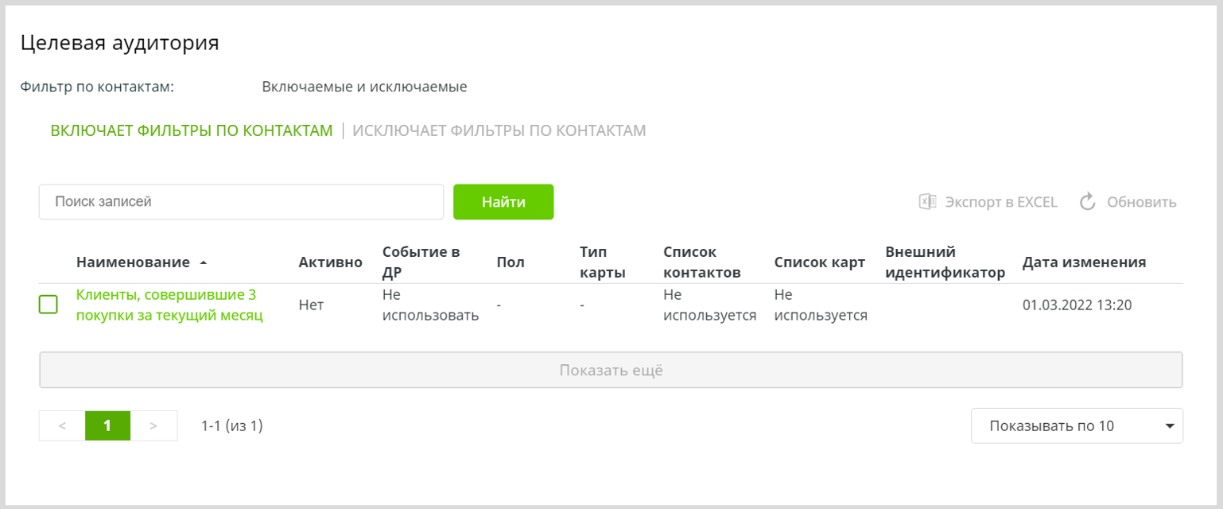The image size is (1223, 509).
Task: Click the Excel export icon
Action: click(x=927, y=202)
